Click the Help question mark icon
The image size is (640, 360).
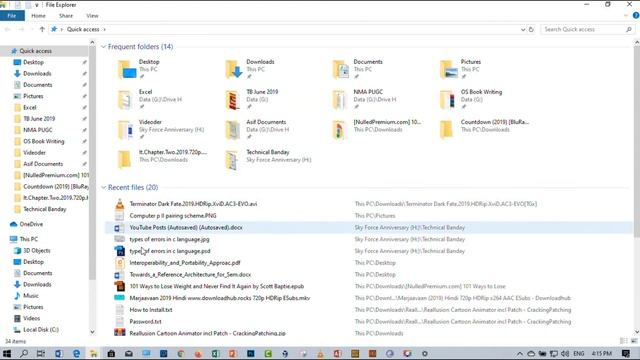coord(636,16)
